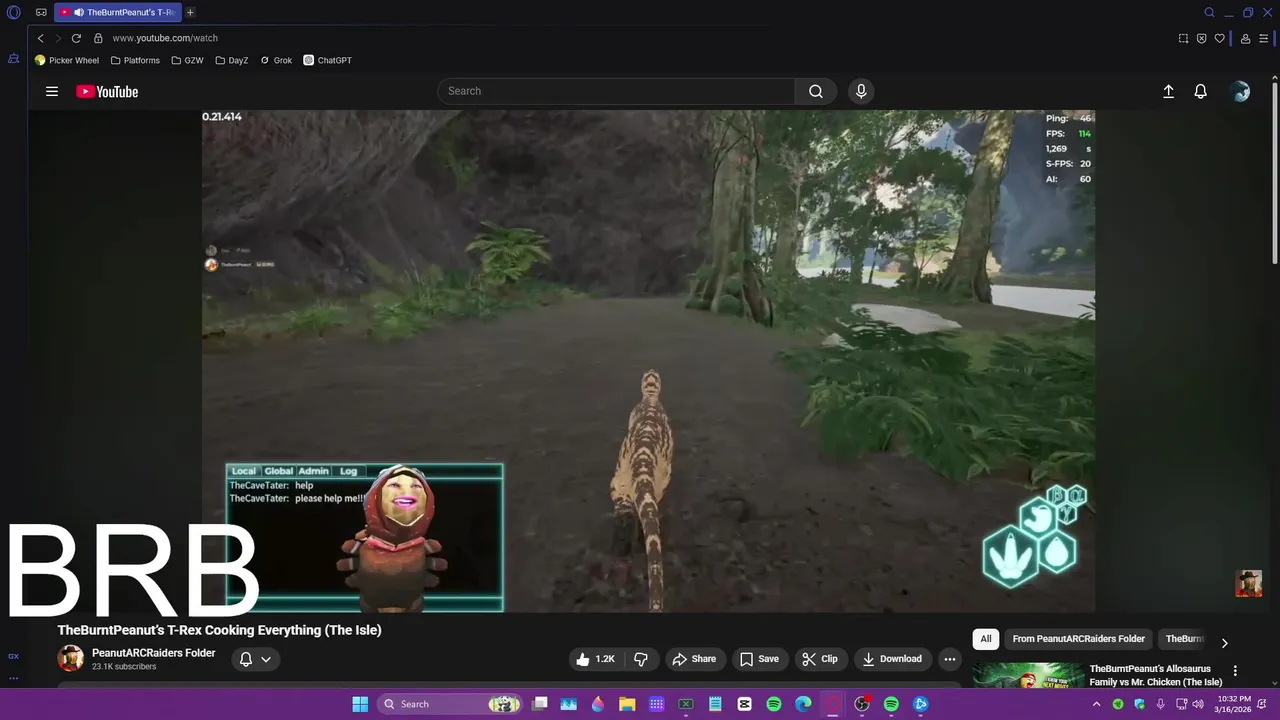Open the GZW bookmark folder

coord(187,60)
